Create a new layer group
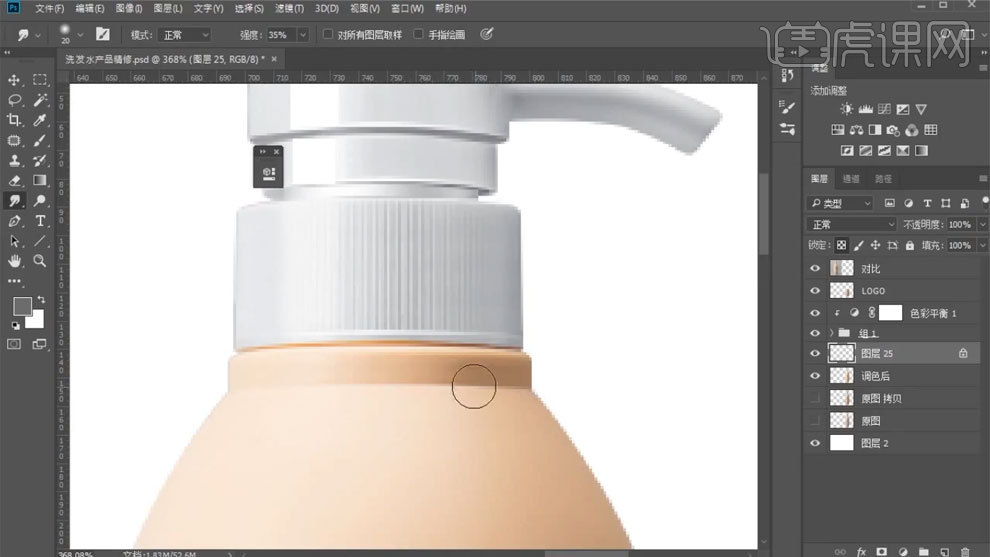 [924, 551]
